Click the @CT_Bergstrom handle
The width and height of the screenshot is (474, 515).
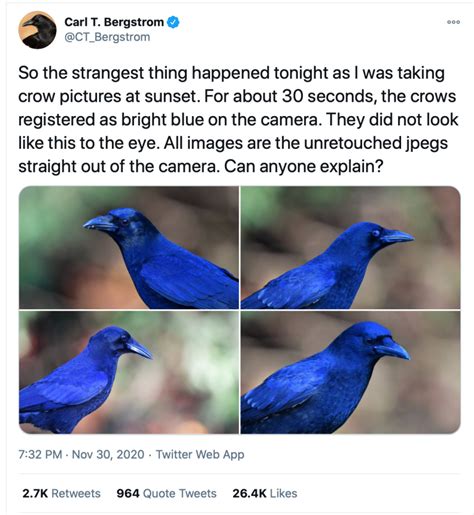[x=107, y=37]
